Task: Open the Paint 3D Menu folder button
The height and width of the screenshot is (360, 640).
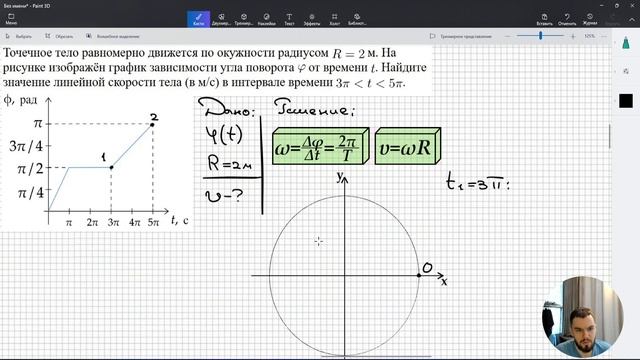Action: [11, 19]
